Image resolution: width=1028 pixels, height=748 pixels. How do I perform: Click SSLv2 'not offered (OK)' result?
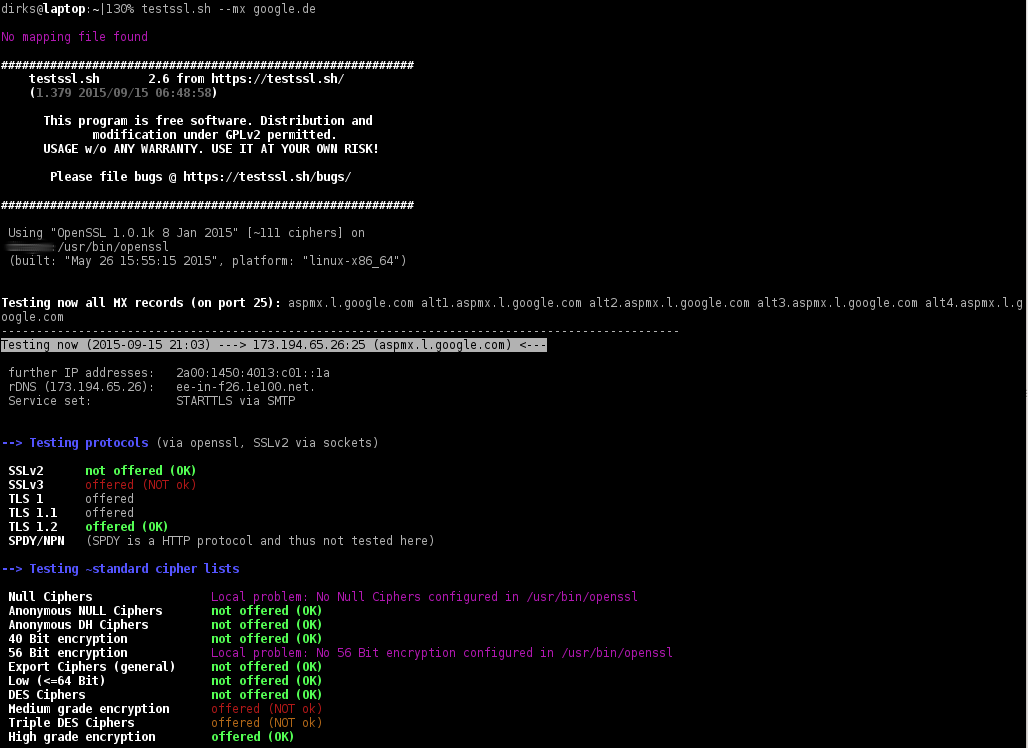[x=141, y=471]
